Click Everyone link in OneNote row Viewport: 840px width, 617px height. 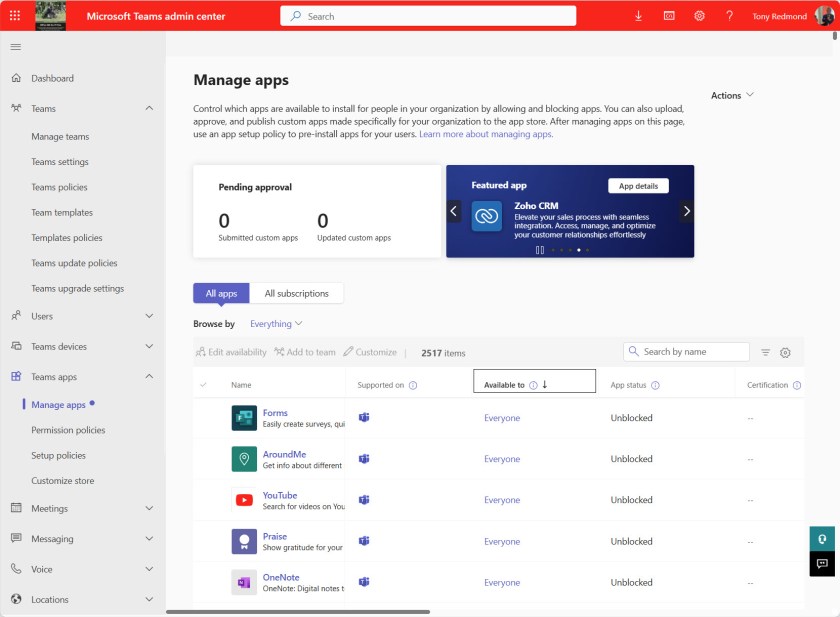pos(502,582)
